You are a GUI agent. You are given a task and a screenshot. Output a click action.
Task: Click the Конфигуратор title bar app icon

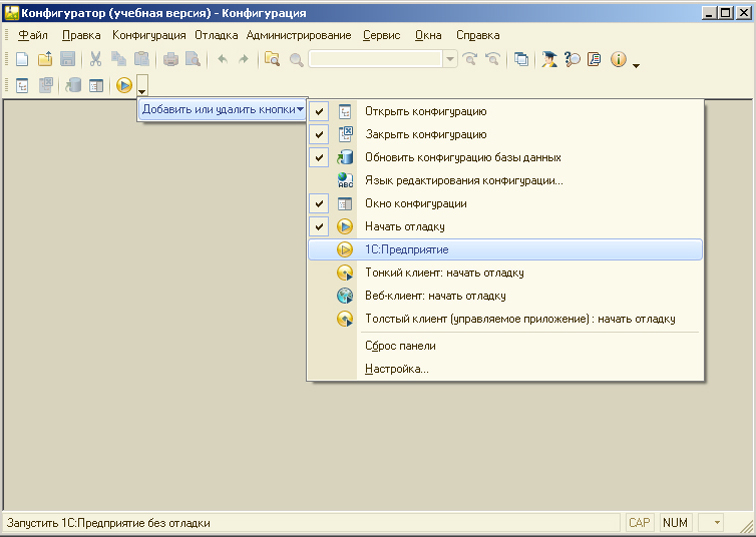[x=12, y=13]
